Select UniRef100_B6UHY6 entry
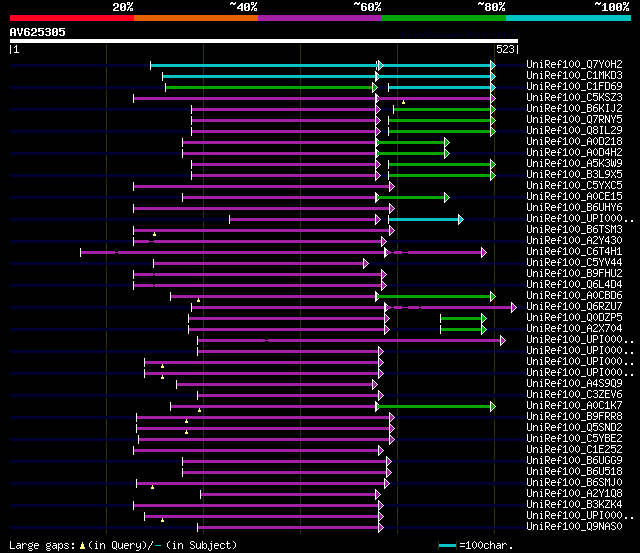 click(x=574, y=208)
